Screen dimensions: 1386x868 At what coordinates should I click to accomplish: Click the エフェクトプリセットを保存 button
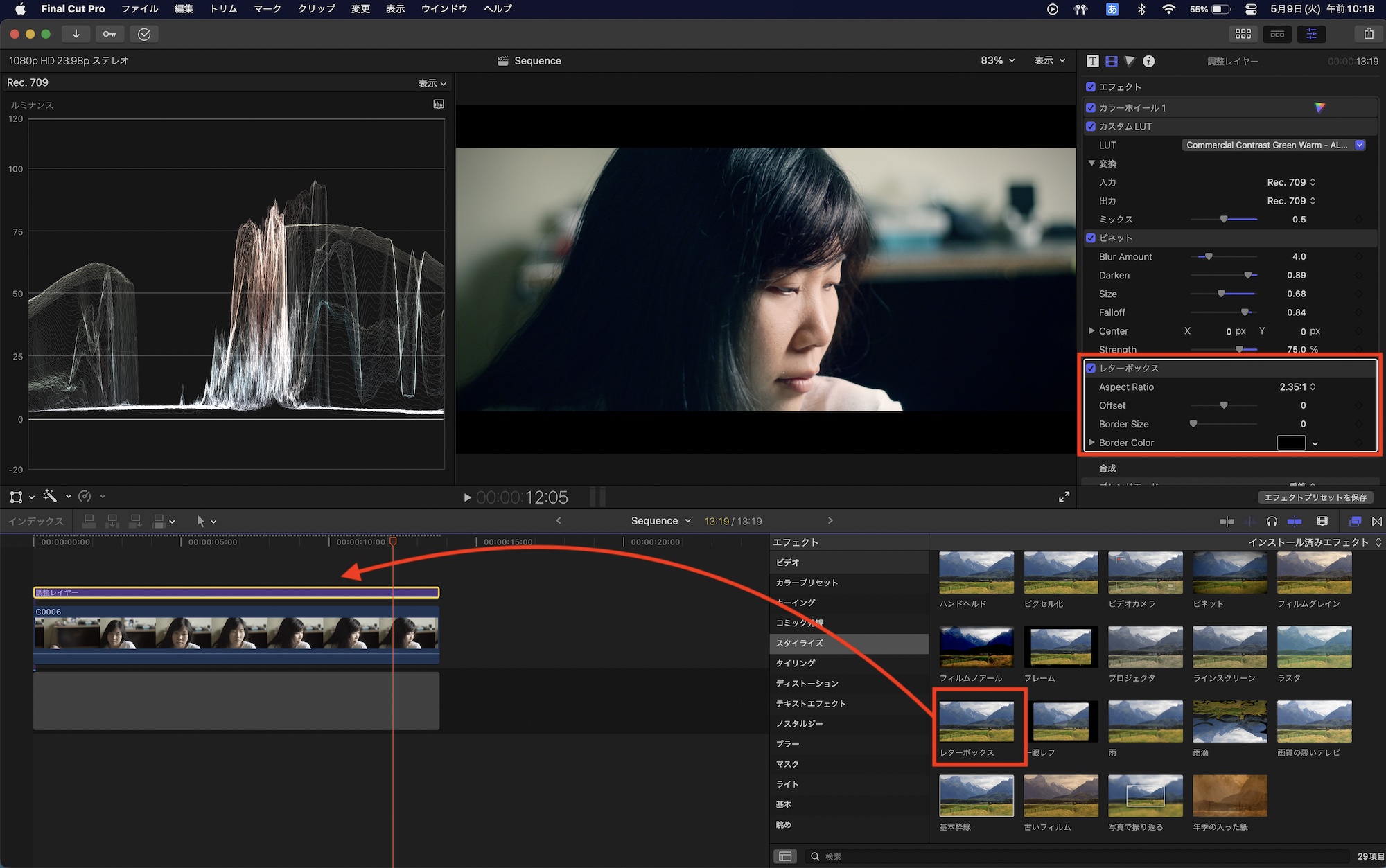[1315, 497]
